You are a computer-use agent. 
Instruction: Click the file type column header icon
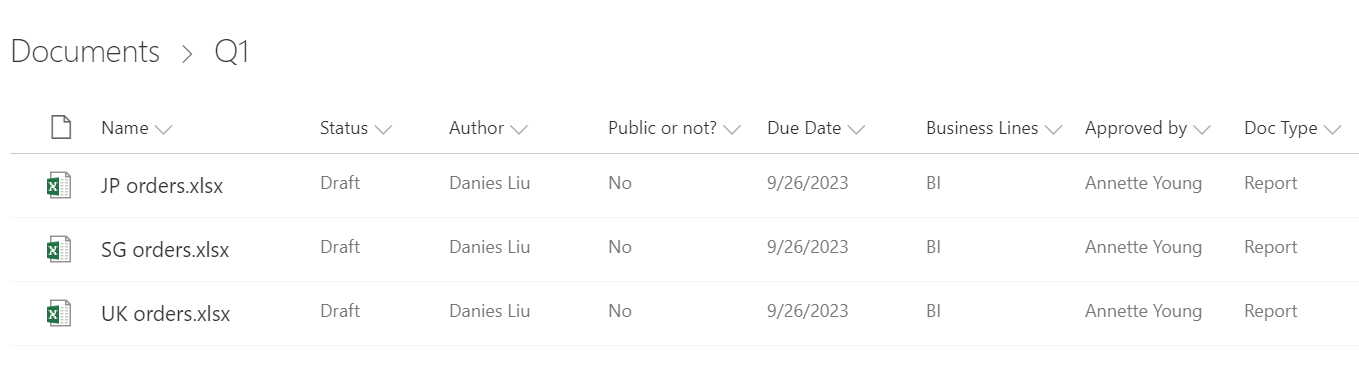pyautogui.click(x=61, y=128)
